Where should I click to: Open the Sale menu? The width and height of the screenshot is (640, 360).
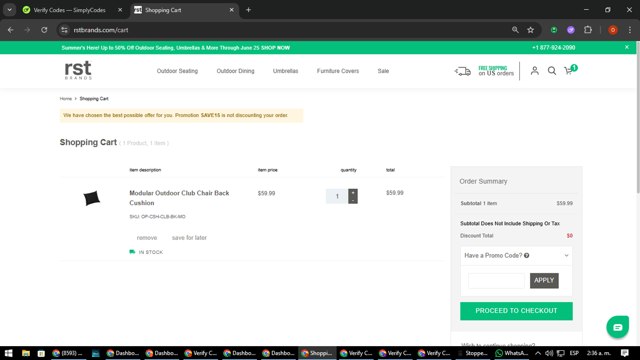pos(383,71)
